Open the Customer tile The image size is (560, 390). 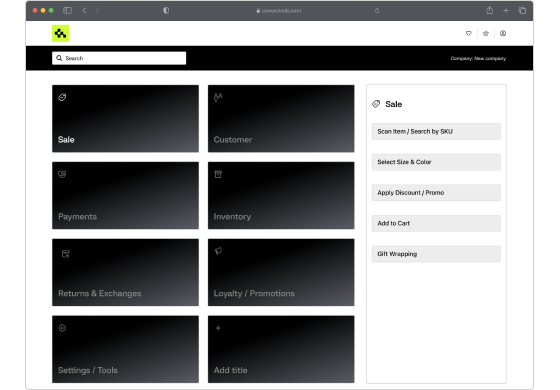click(x=281, y=119)
